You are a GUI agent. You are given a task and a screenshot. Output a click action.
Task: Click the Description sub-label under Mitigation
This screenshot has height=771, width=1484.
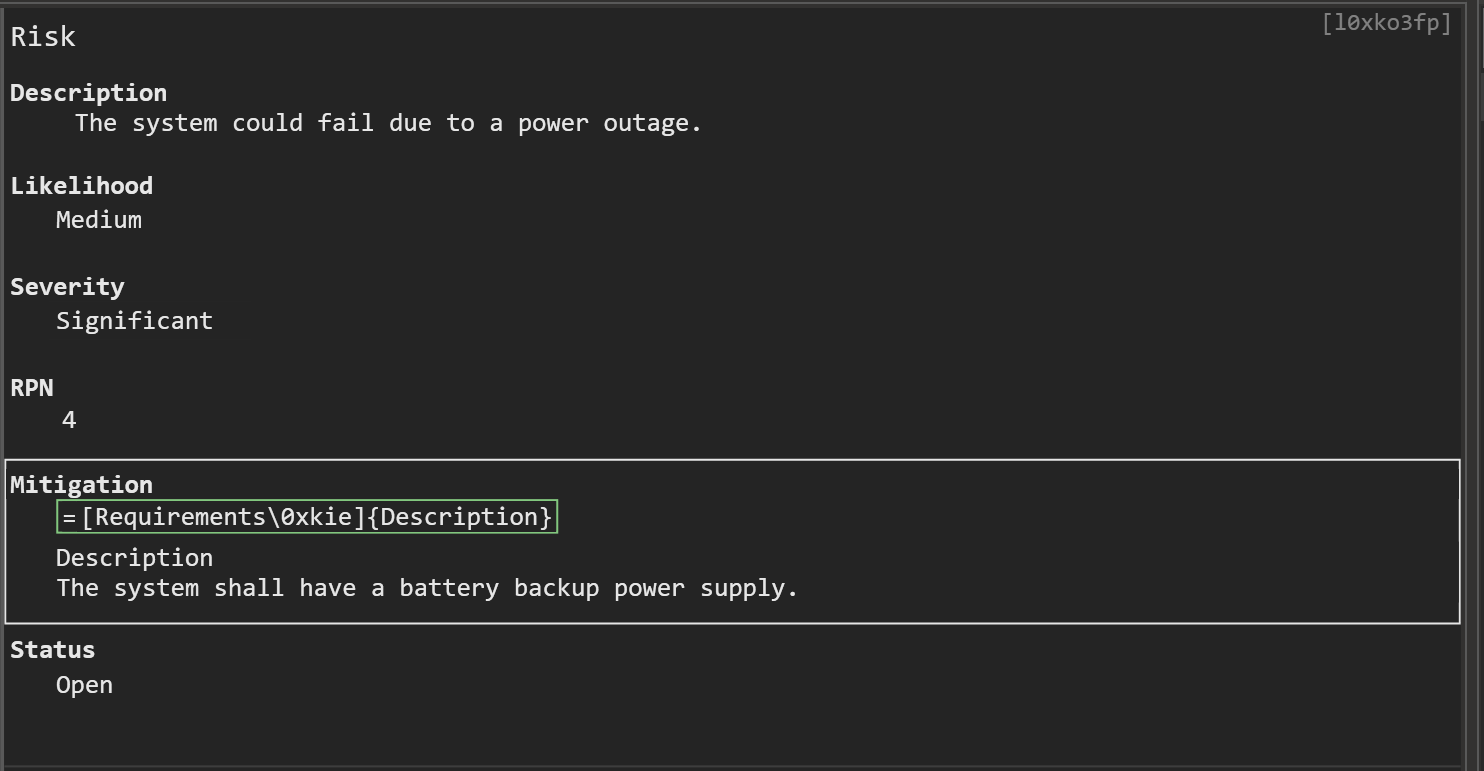pyautogui.click(x=134, y=558)
